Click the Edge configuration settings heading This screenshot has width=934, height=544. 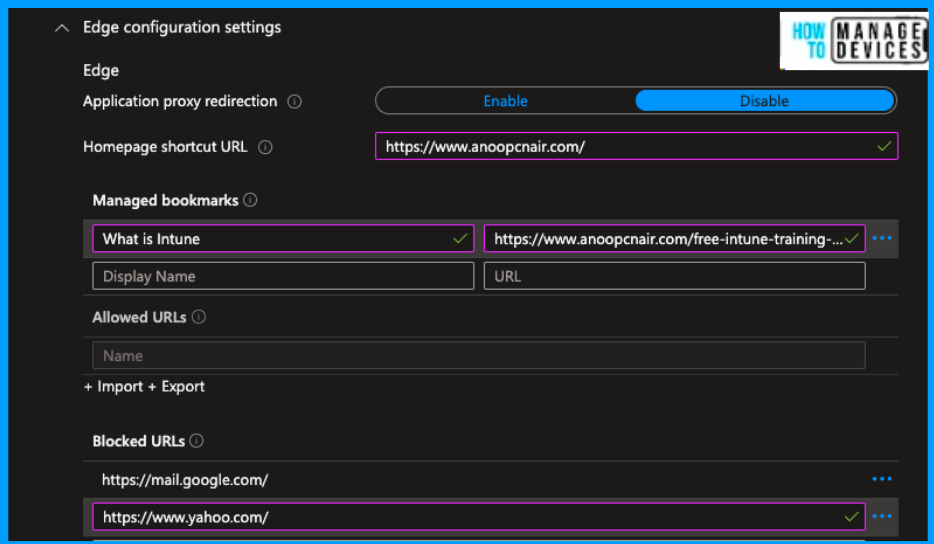182,27
